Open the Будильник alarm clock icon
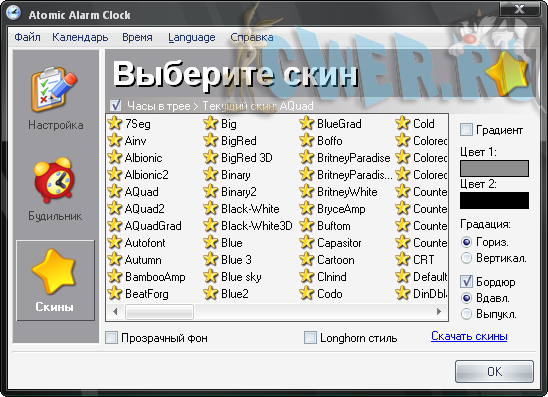548x397 pixels. [54, 180]
